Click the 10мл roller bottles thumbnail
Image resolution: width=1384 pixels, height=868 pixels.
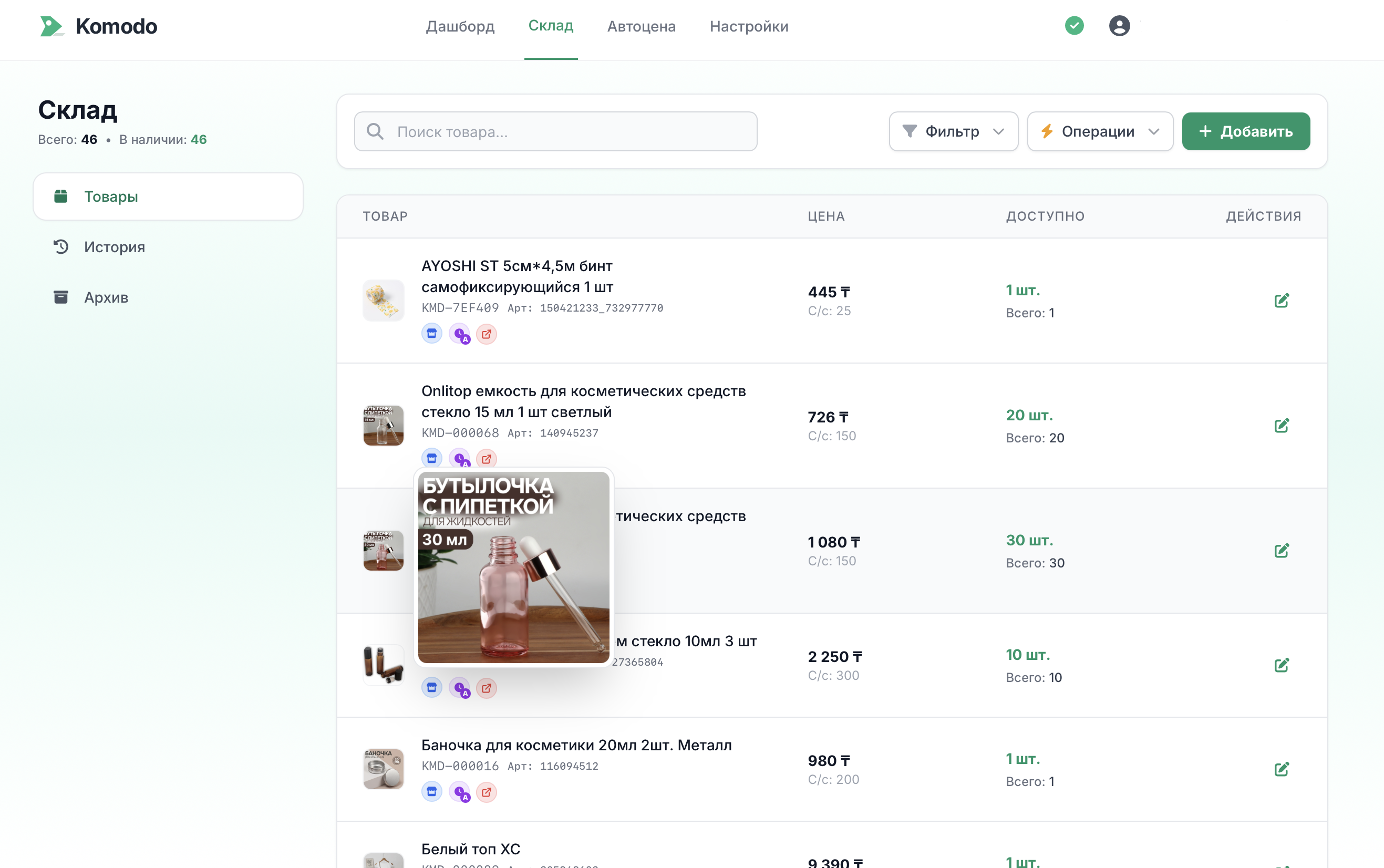click(384, 665)
